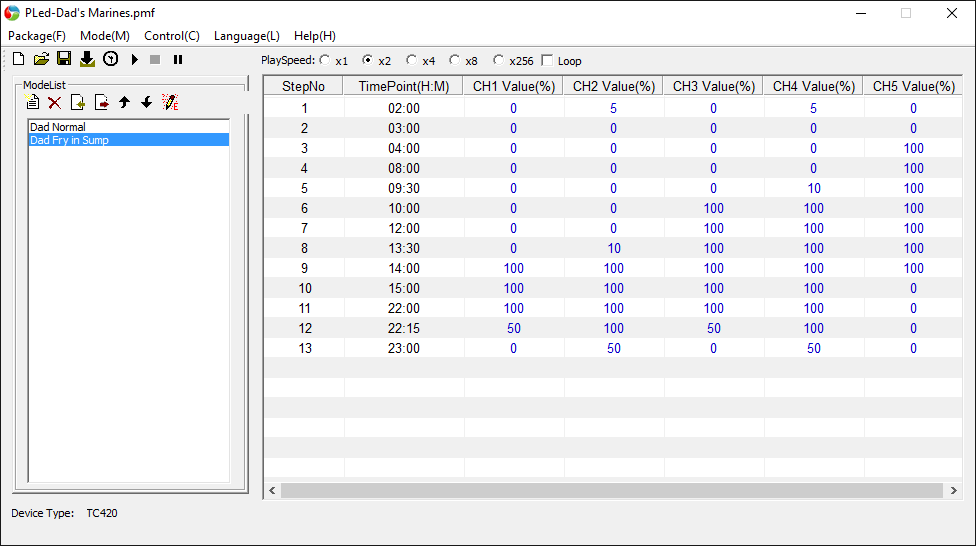This screenshot has height=546, width=976.
Task: Click CH1 value 50 in step 12
Action: [514, 328]
